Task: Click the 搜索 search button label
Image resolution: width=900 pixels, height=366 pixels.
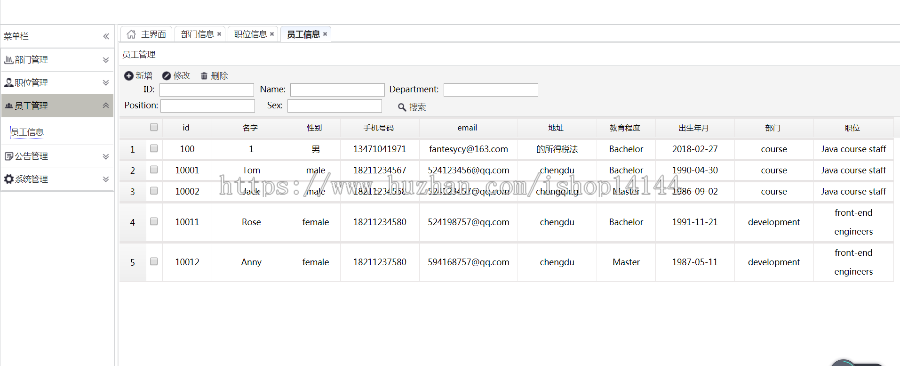Action: 417,107
